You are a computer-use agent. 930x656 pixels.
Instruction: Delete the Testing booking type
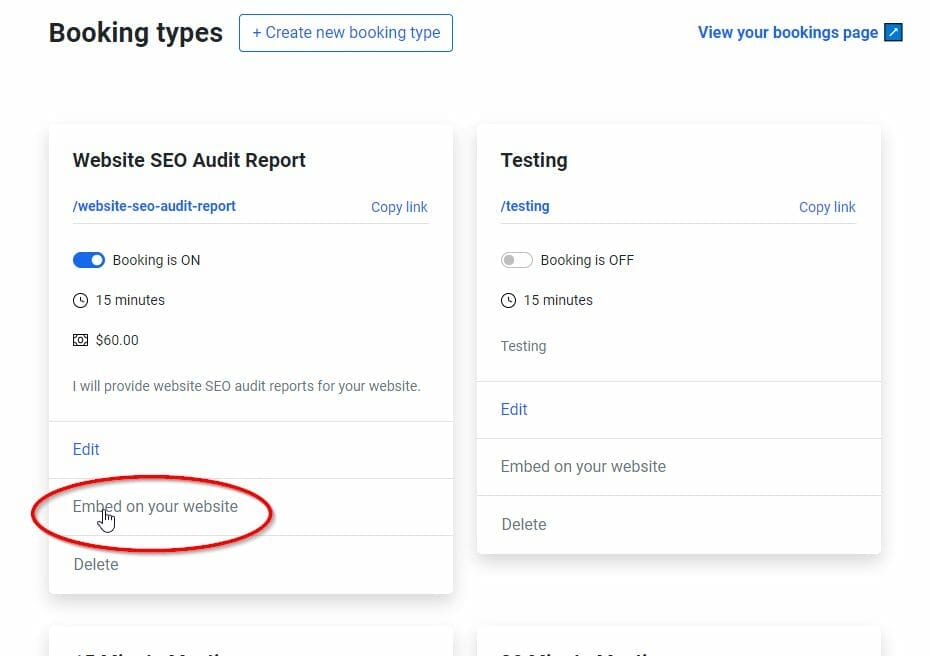tap(524, 524)
